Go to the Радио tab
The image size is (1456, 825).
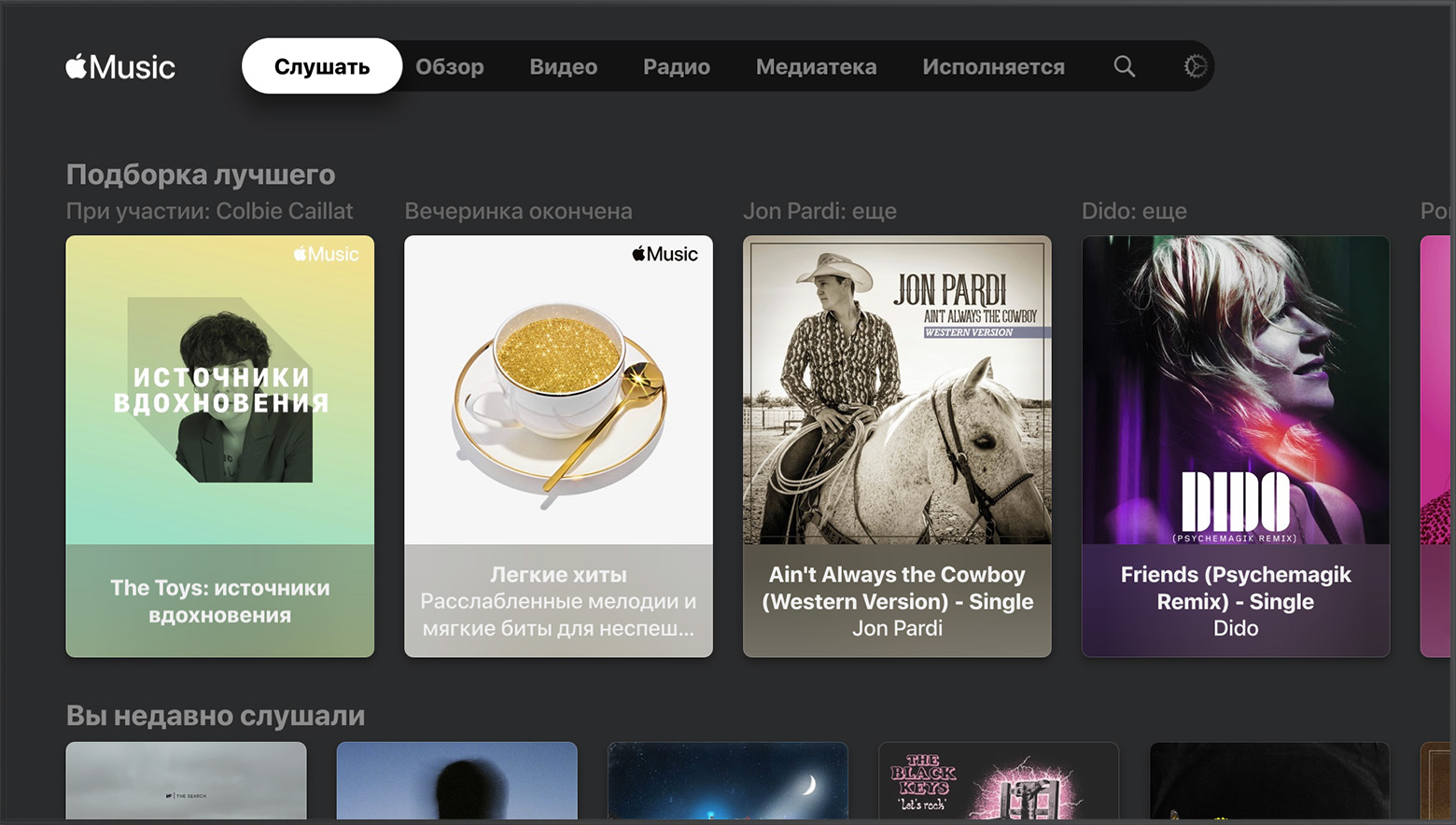coord(677,66)
